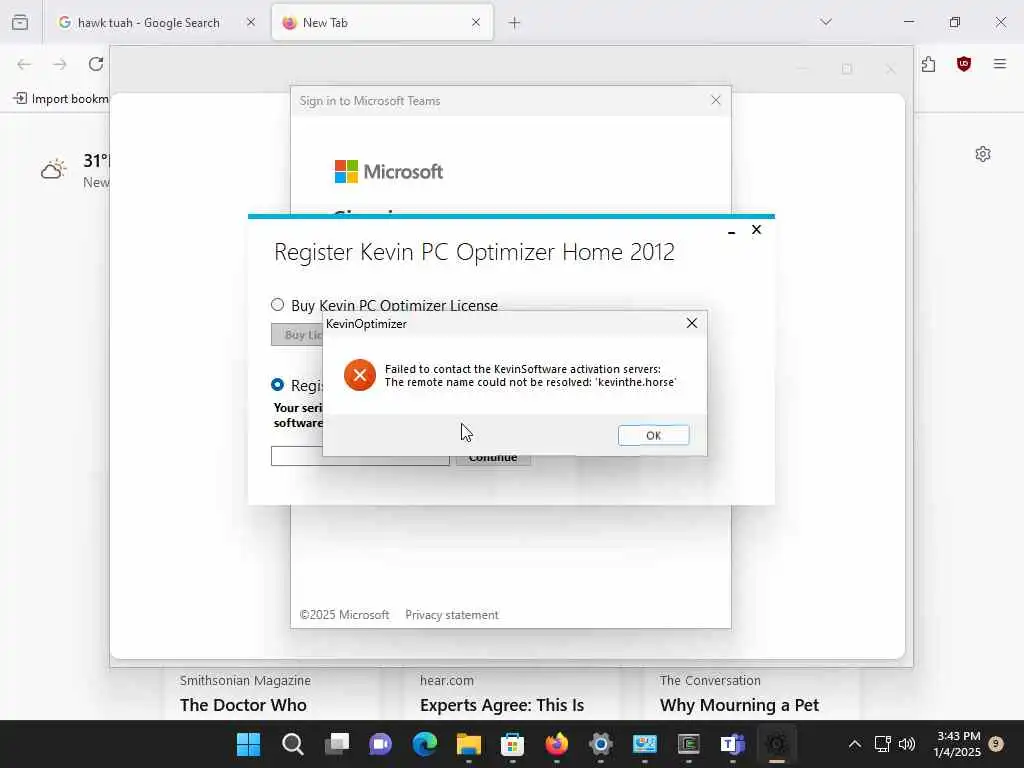Go back one page in Firefox

(24, 64)
